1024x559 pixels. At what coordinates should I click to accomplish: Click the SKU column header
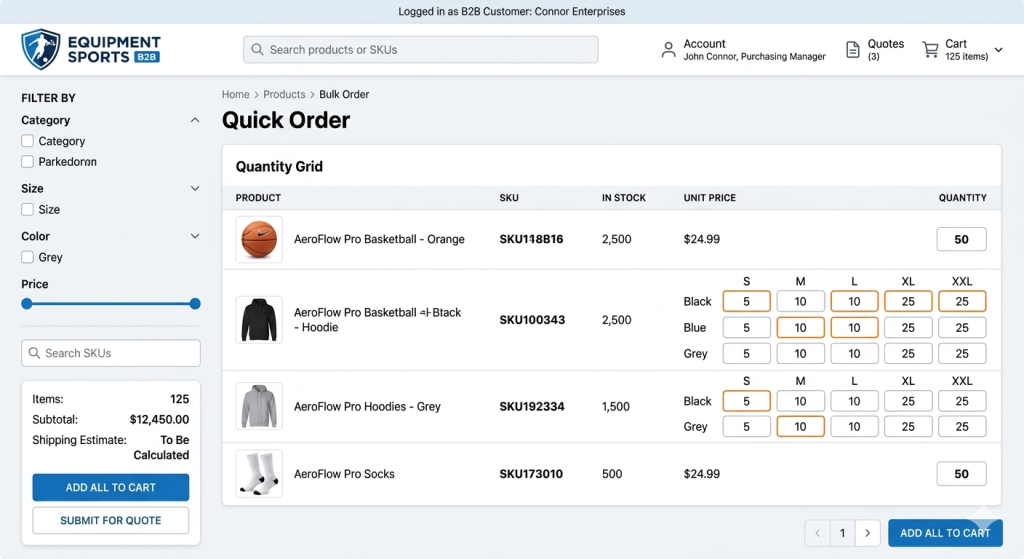[509, 198]
